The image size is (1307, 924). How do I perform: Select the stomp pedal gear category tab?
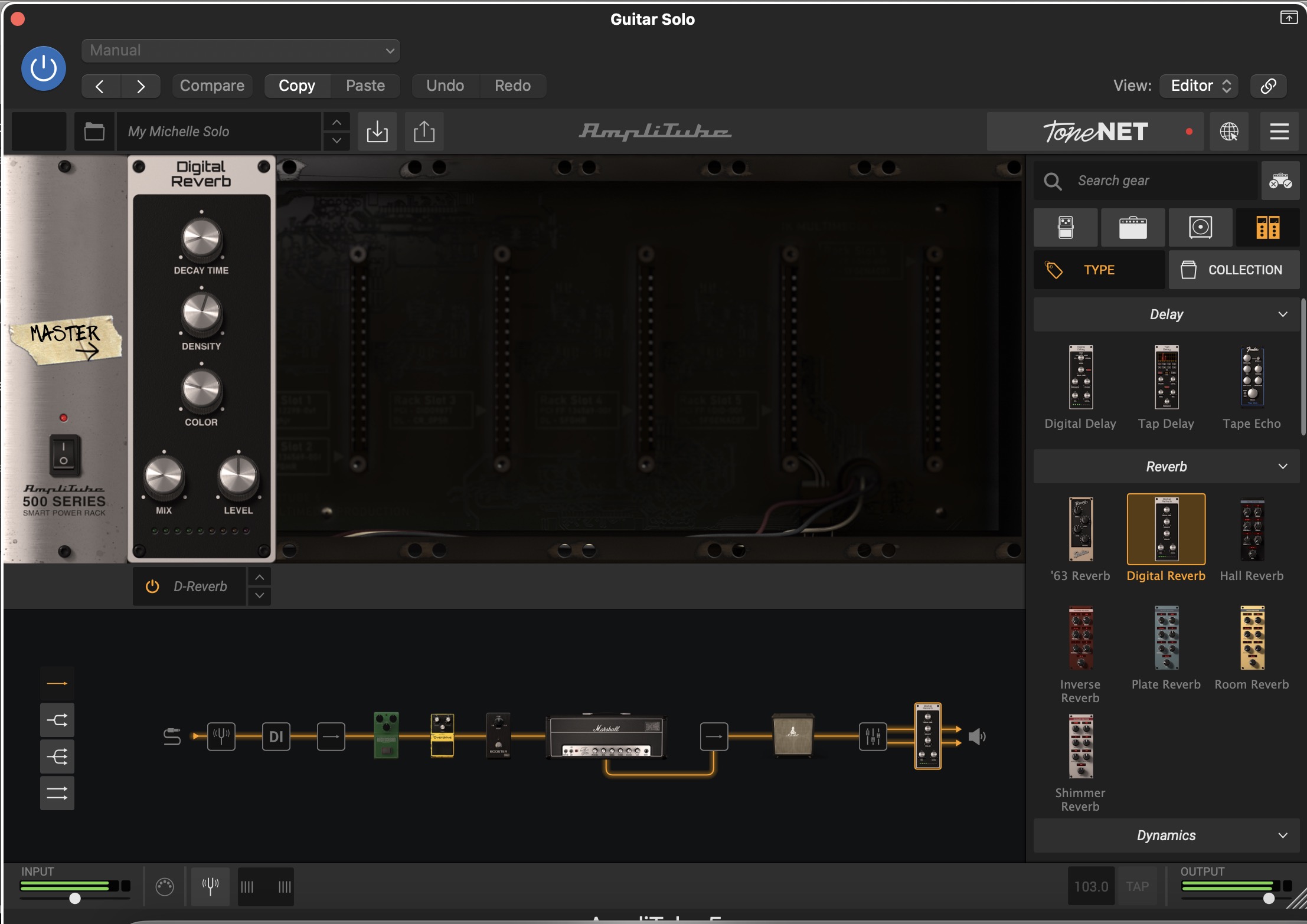tap(1066, 227)
